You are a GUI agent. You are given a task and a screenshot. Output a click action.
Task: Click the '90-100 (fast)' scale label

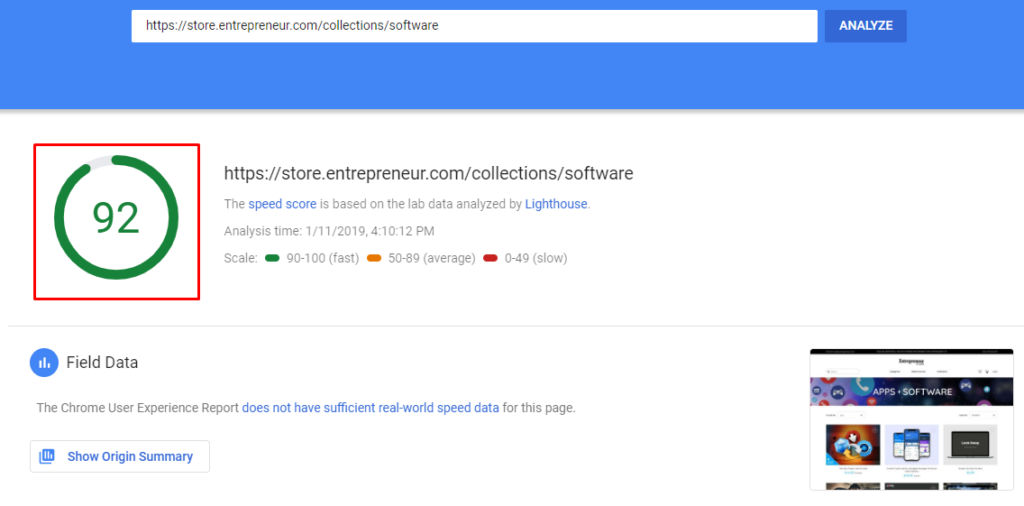coord(323,259)
